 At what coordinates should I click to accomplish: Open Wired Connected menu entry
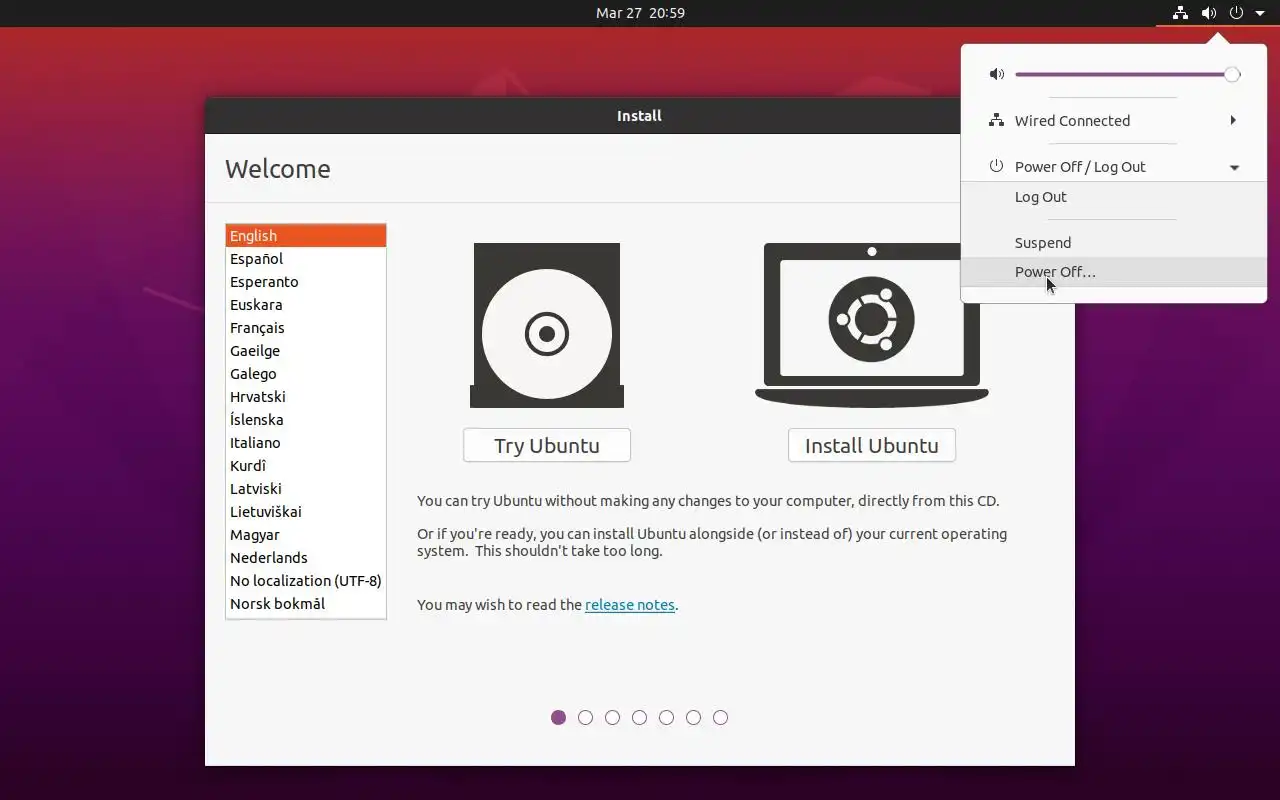click(x=1114, y=120)
